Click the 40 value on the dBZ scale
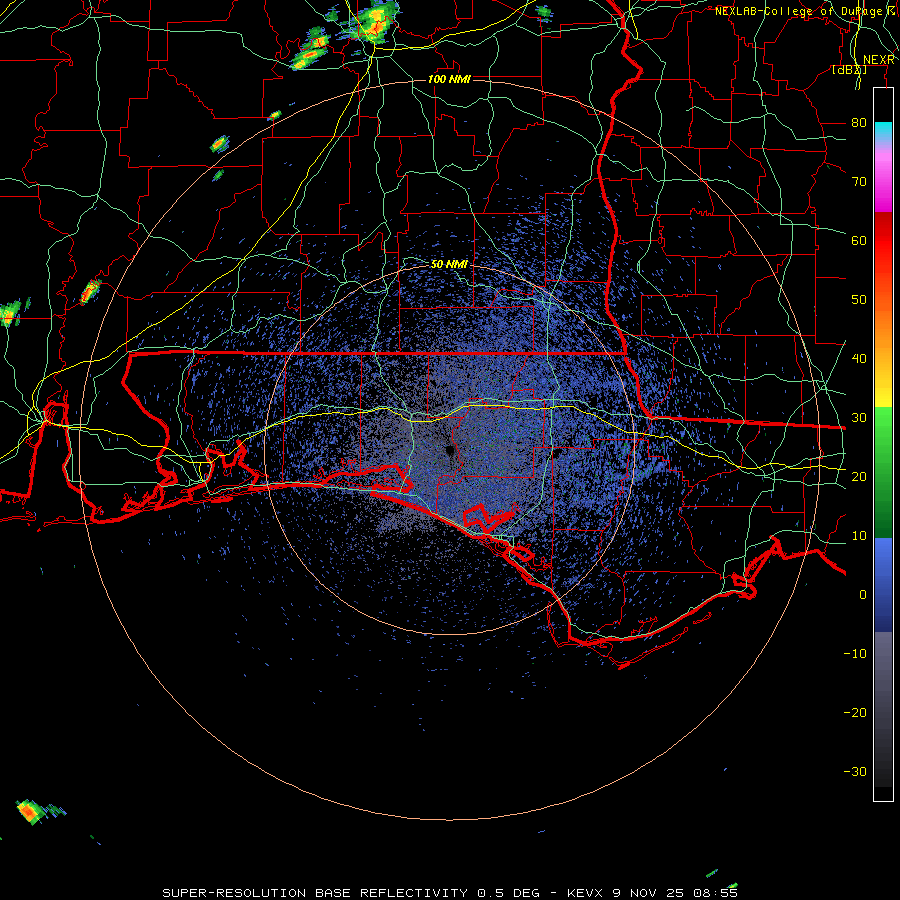Image resolution: width=900 pixels, height=900 pixels. coord(859,359)
